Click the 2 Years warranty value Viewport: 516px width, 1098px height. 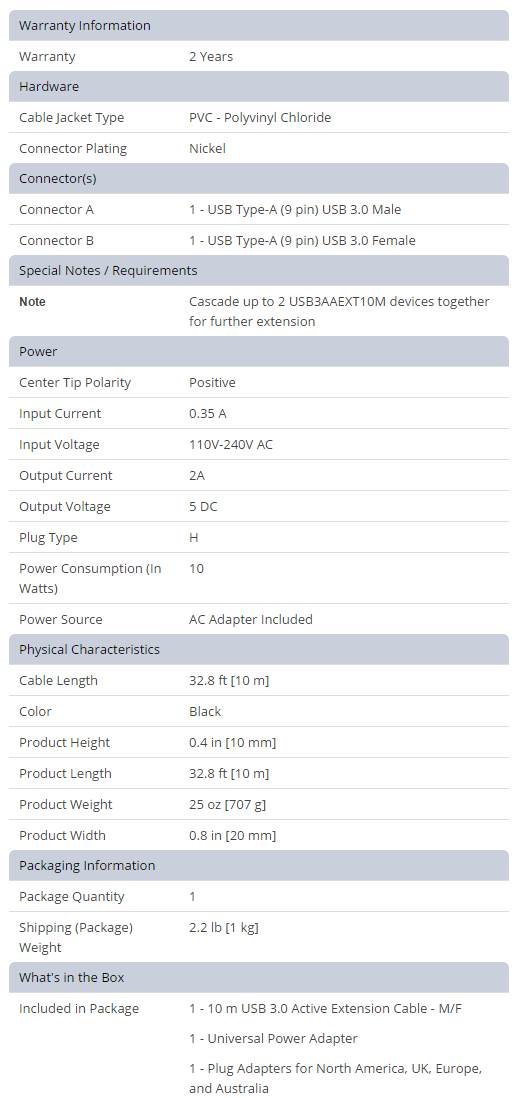click(x=211, y=57)
